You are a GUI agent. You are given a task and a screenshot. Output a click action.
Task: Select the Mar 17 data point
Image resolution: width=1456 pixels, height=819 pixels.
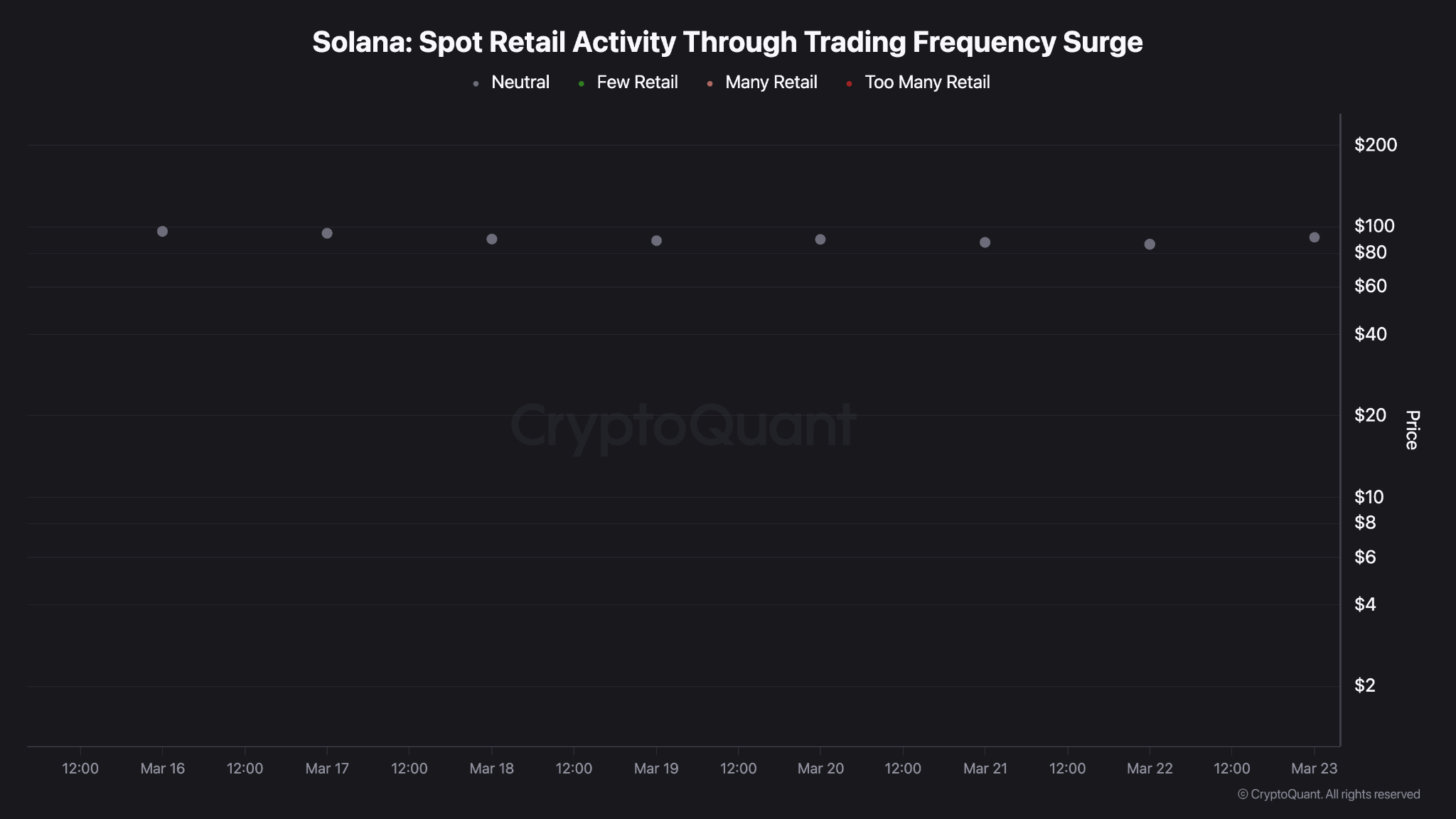click(327, 233)
